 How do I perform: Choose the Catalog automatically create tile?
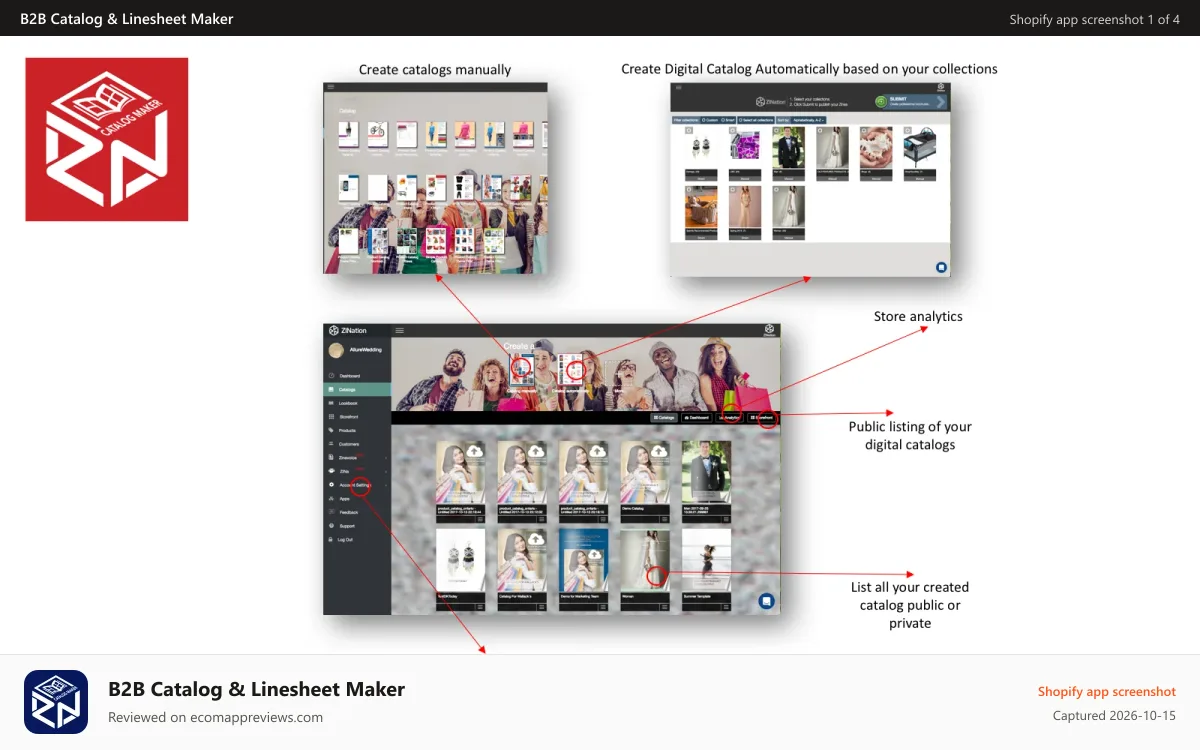570,369
